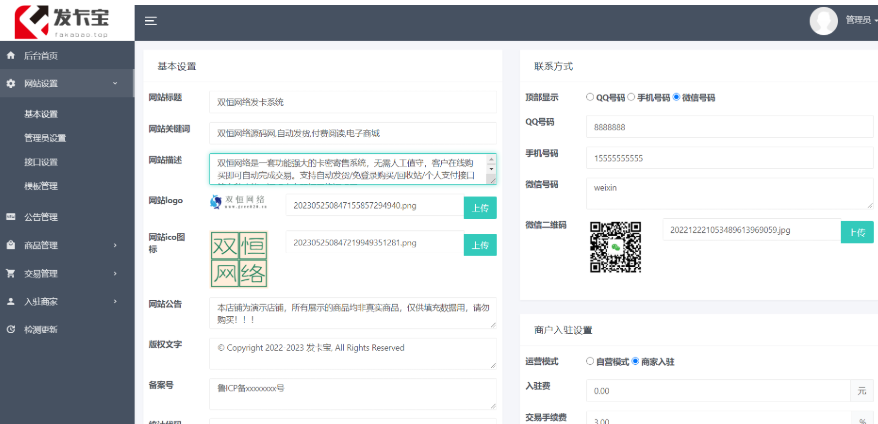Click the 网站描述 textarea scrollbar down arrow
Viewport: 878px width, 424px height.
492,169
